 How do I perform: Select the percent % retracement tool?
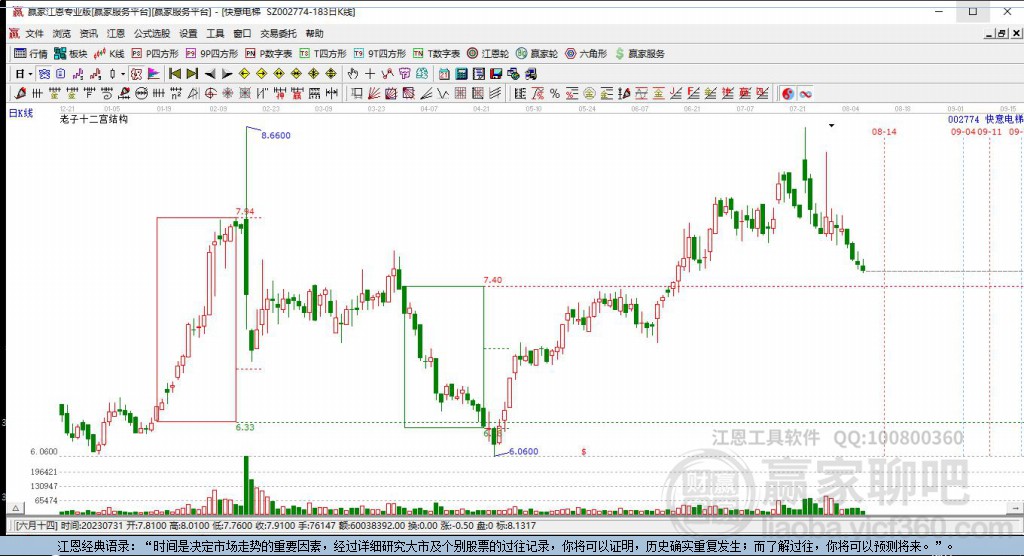pyautogui.click(x=554, y=93)
